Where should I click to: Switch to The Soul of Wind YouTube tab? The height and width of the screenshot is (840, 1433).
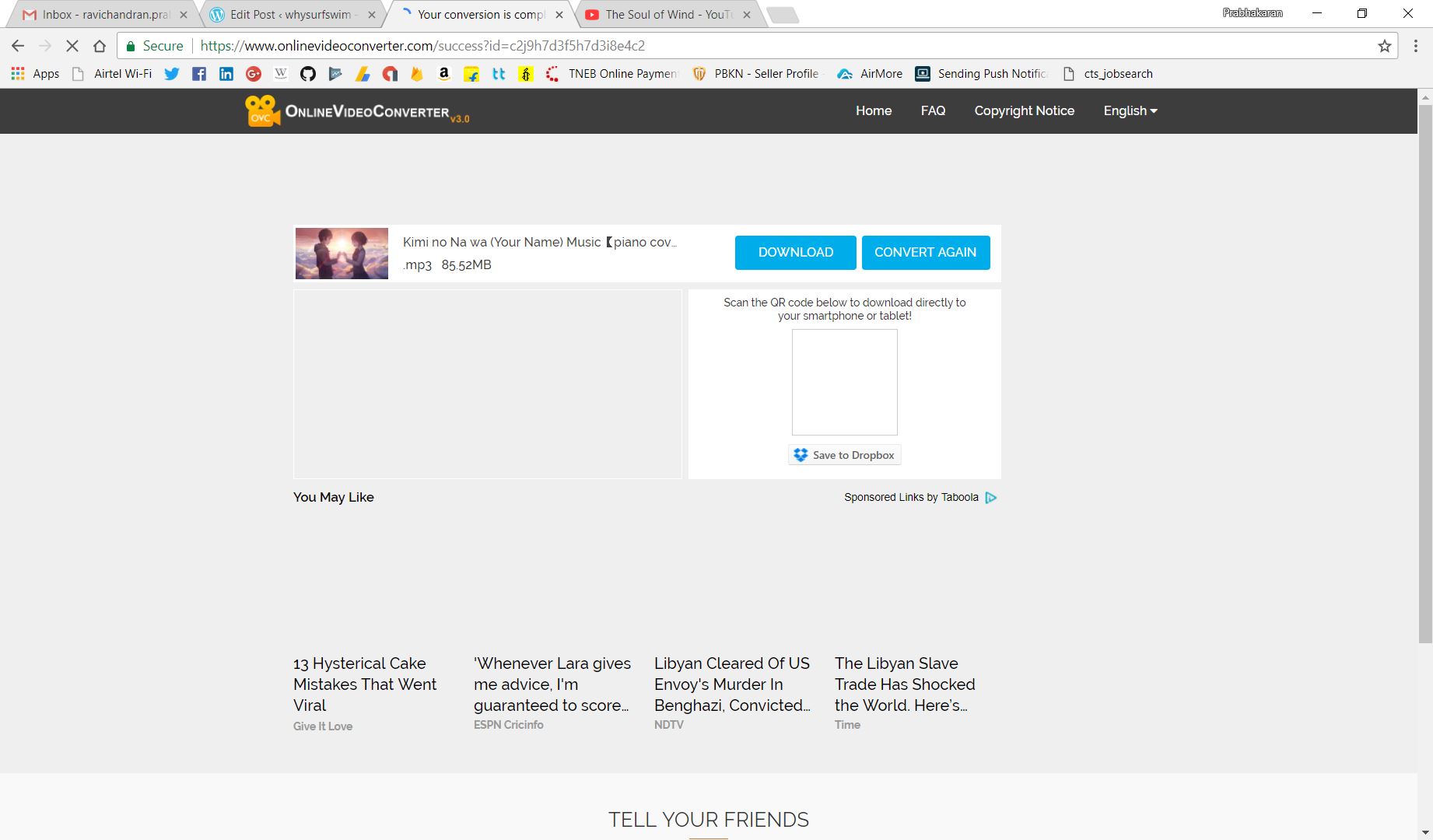667,15
